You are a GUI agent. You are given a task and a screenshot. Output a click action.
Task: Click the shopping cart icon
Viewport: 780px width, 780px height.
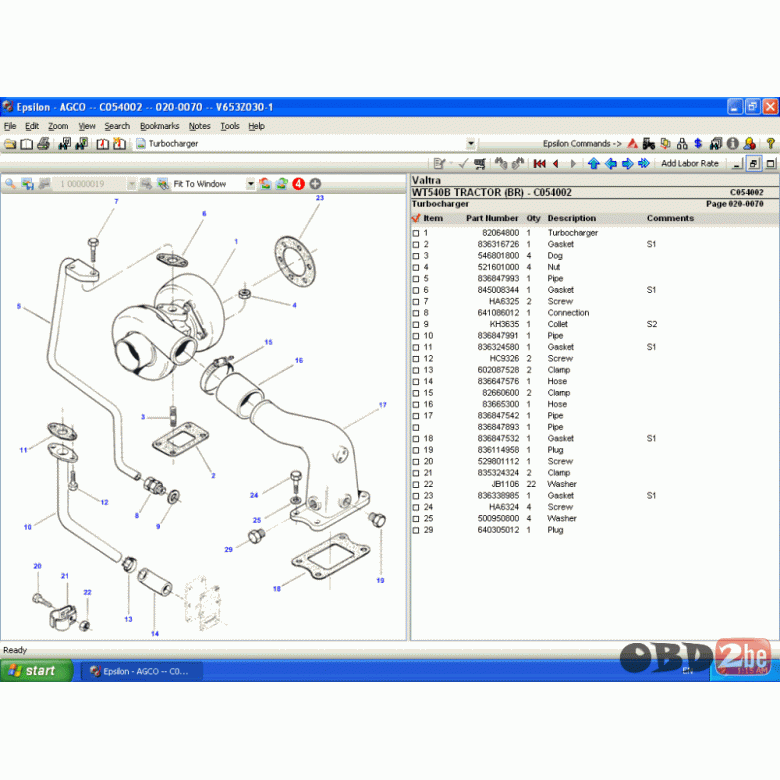tap(480, 164)
